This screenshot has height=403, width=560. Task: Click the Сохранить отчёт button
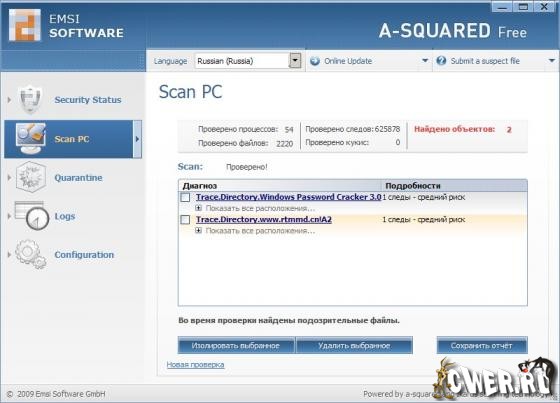tap(482, 345)
